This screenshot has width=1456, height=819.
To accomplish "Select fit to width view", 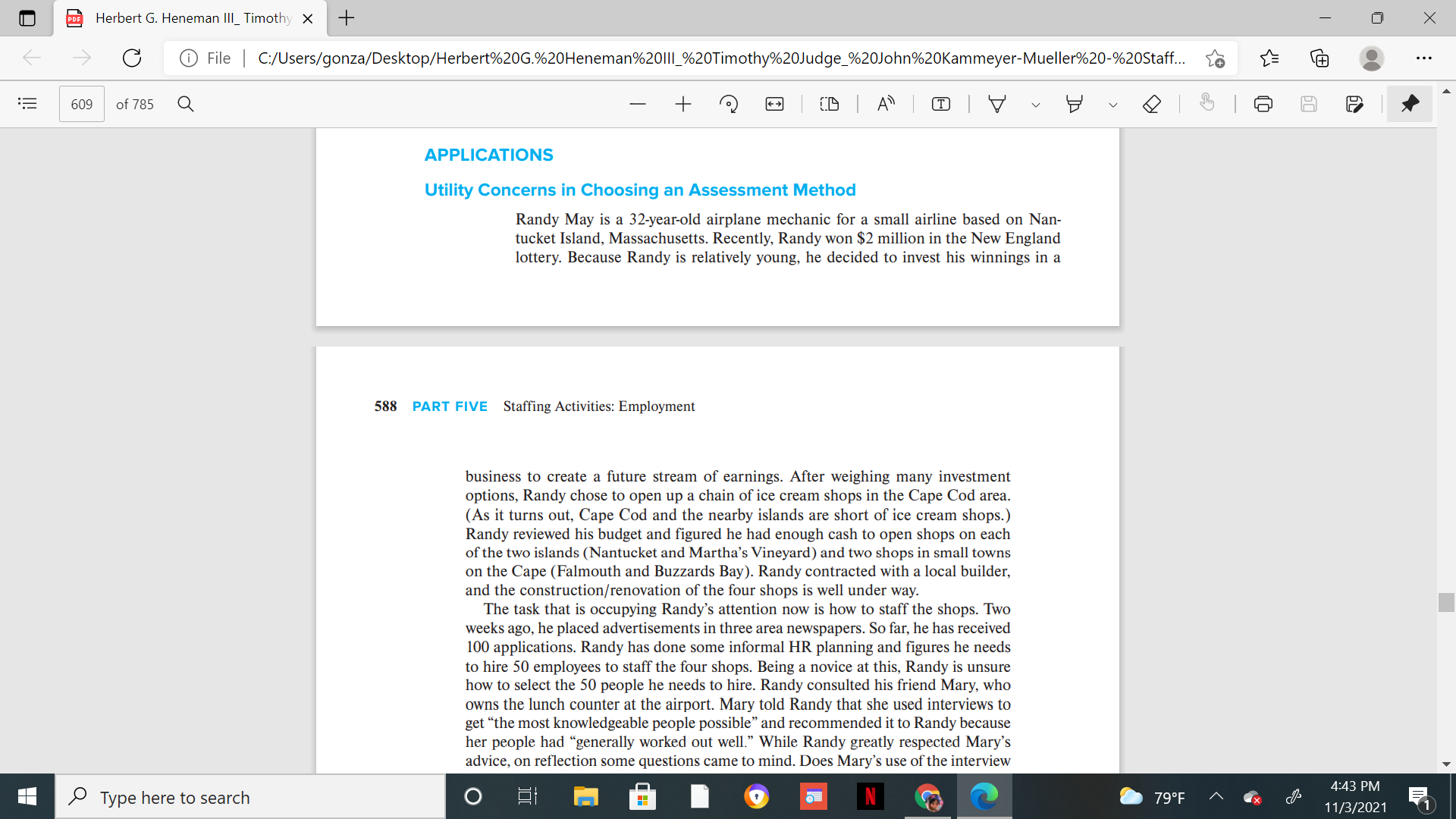I will click(774, 104).
